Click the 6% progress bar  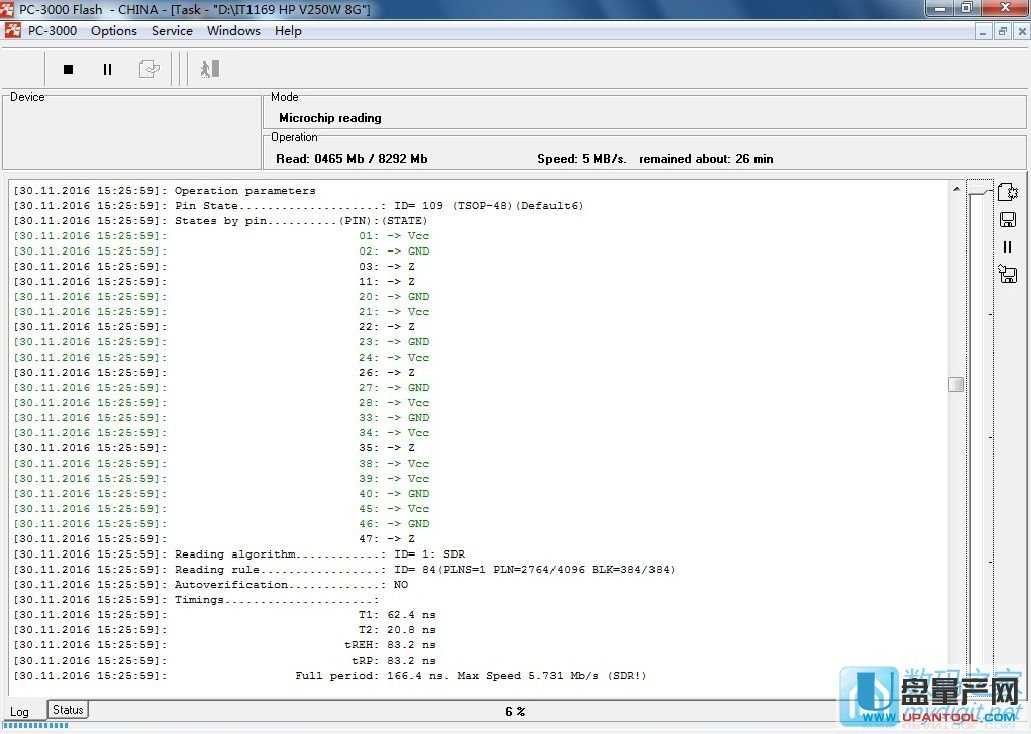coord(512,711)
